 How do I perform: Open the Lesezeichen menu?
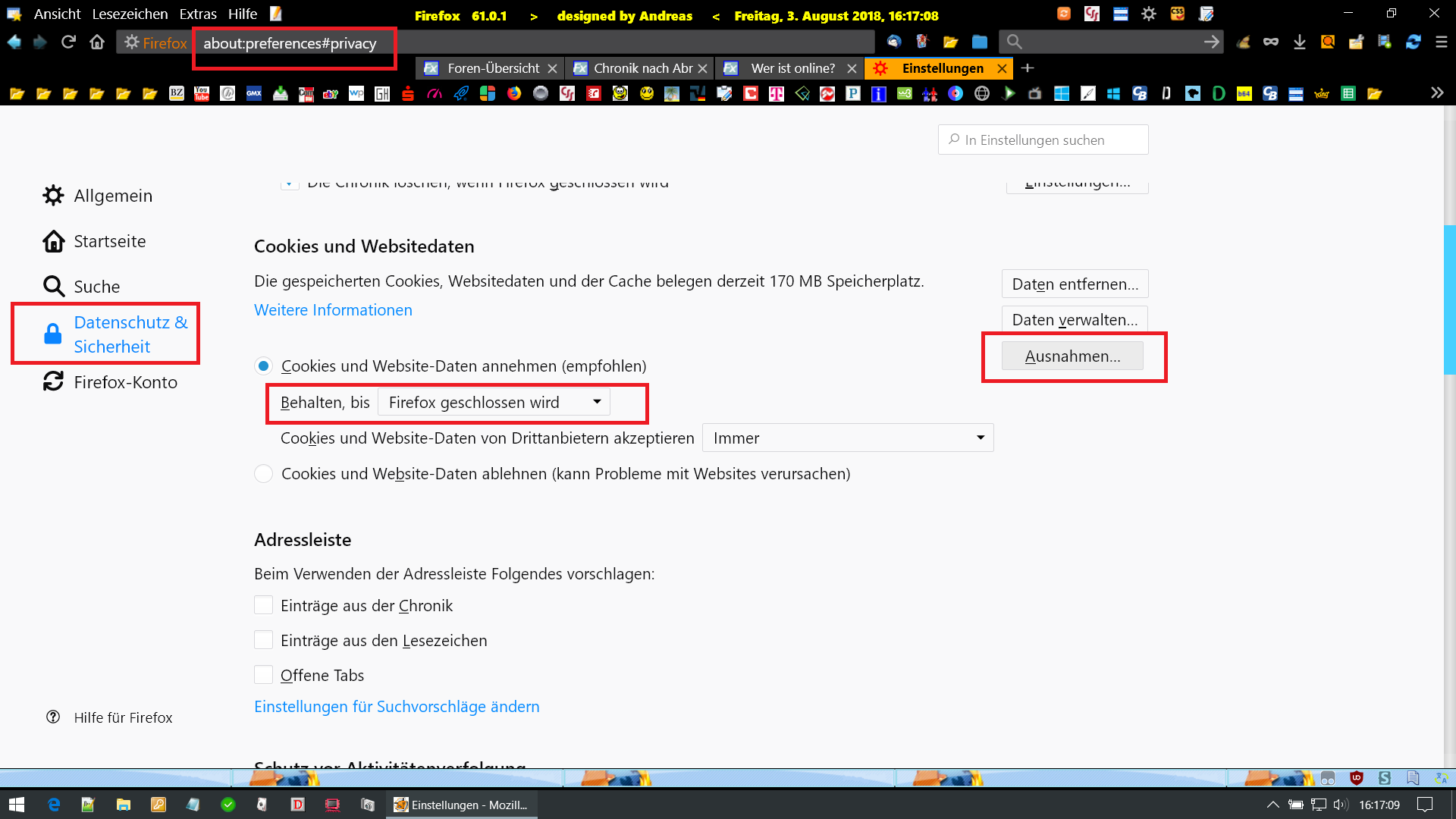[130, 14]
